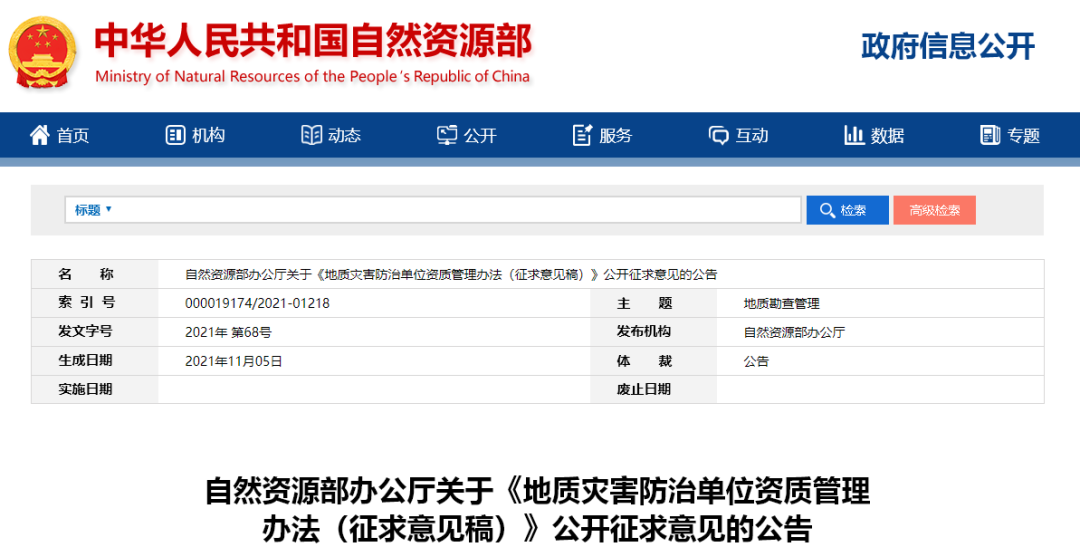The width and height of the screenshot is (1080, 547).
Task: Go to the 数据 menu label
Action: click(887, 136)
